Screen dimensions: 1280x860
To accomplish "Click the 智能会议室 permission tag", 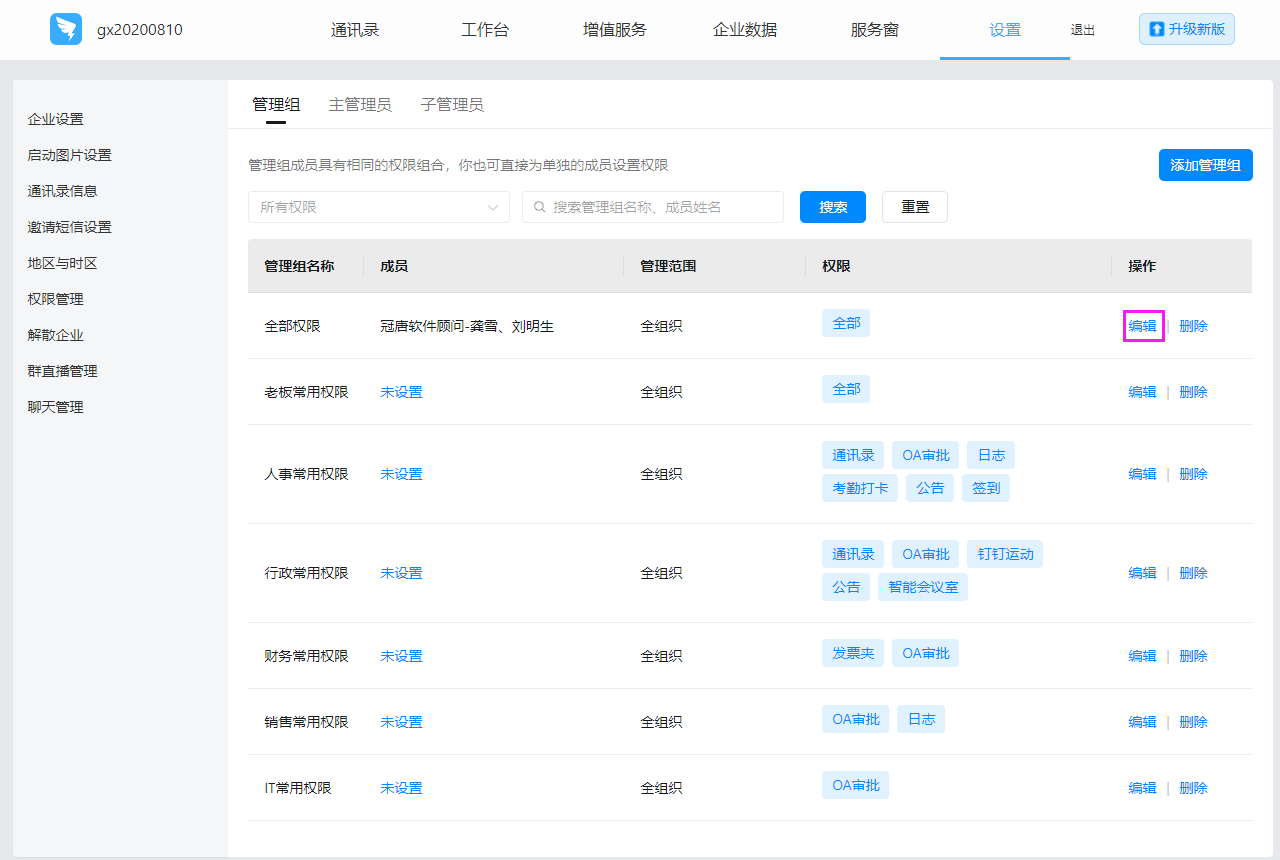I will click(x=923, y=587).
